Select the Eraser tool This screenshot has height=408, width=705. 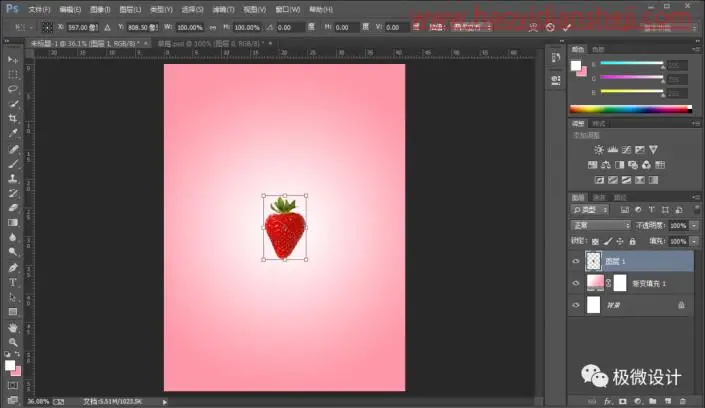(x=13, y=208)
